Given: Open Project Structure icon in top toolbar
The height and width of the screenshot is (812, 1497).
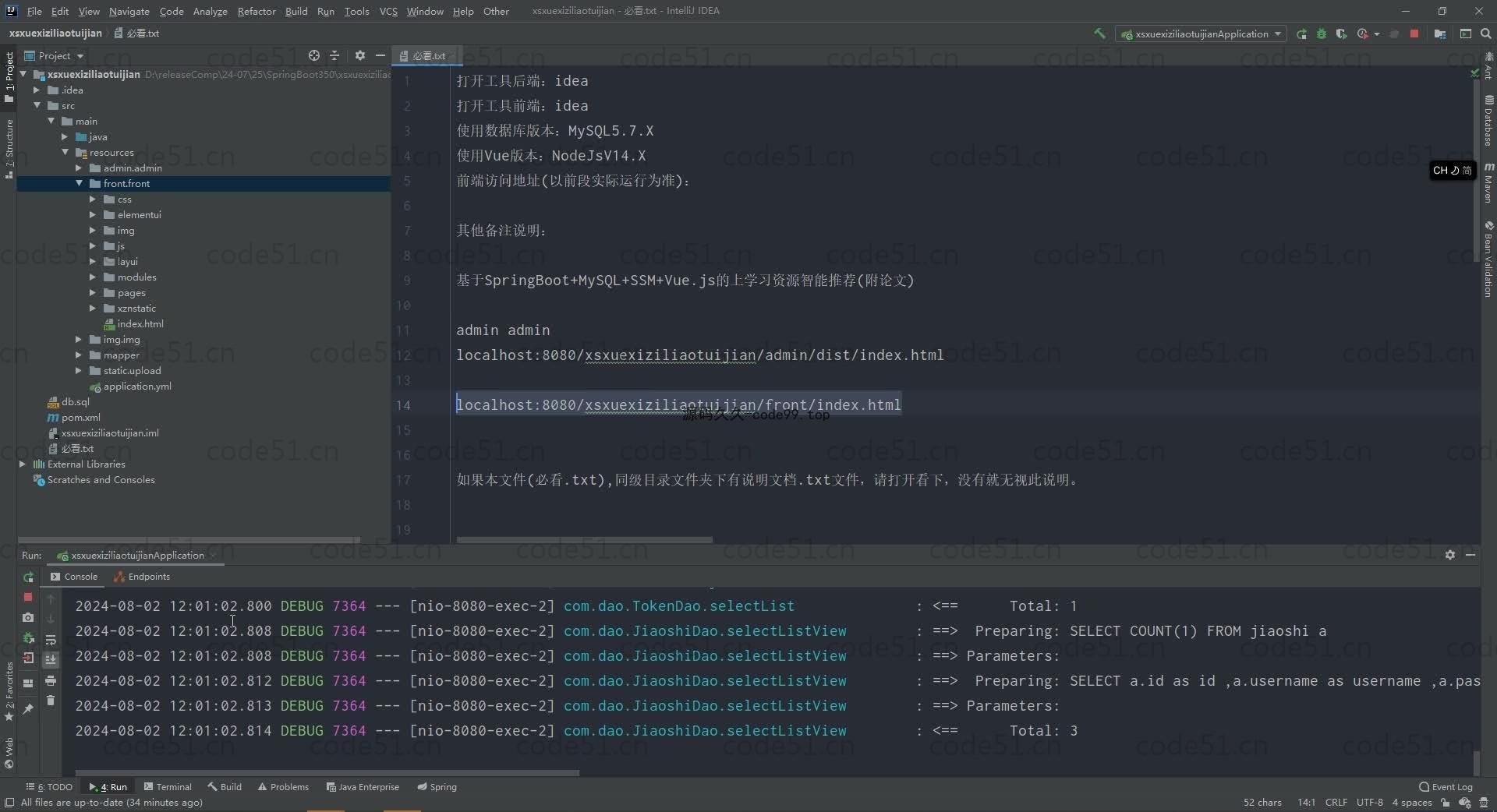Looking at the screenshot, I should (1440, 34).
